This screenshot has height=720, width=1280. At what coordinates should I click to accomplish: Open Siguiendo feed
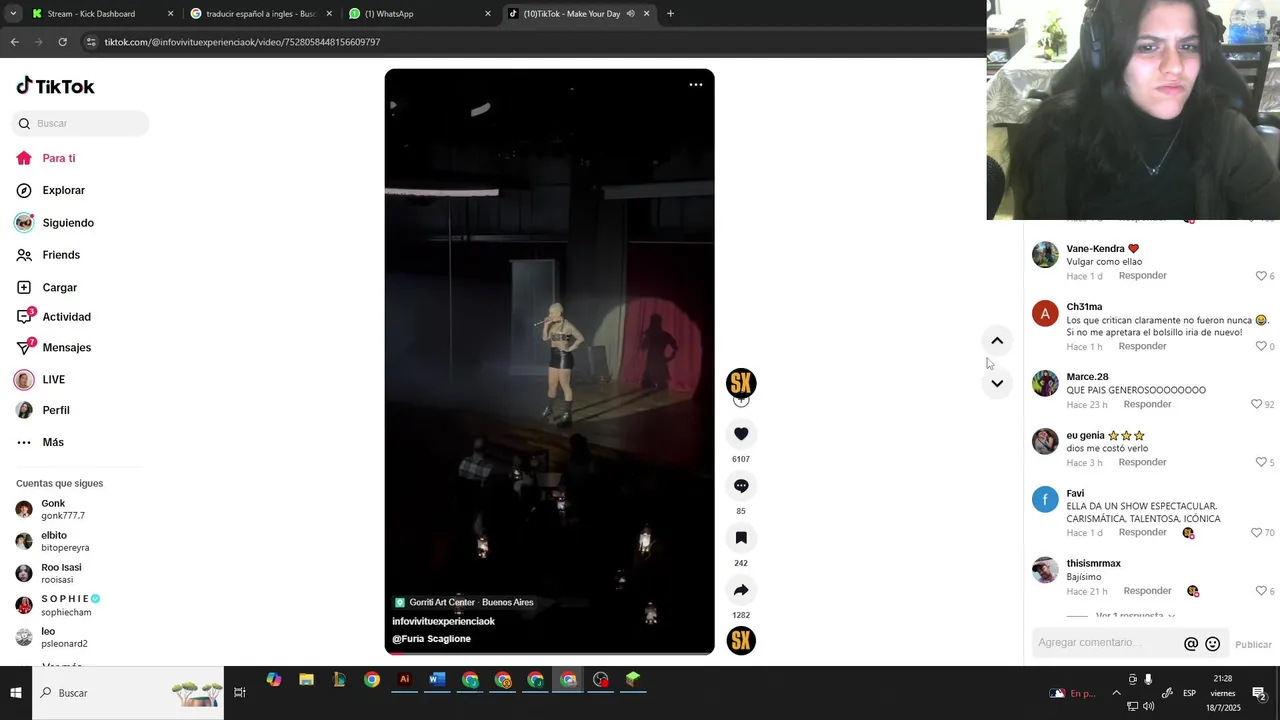(67, 223)
